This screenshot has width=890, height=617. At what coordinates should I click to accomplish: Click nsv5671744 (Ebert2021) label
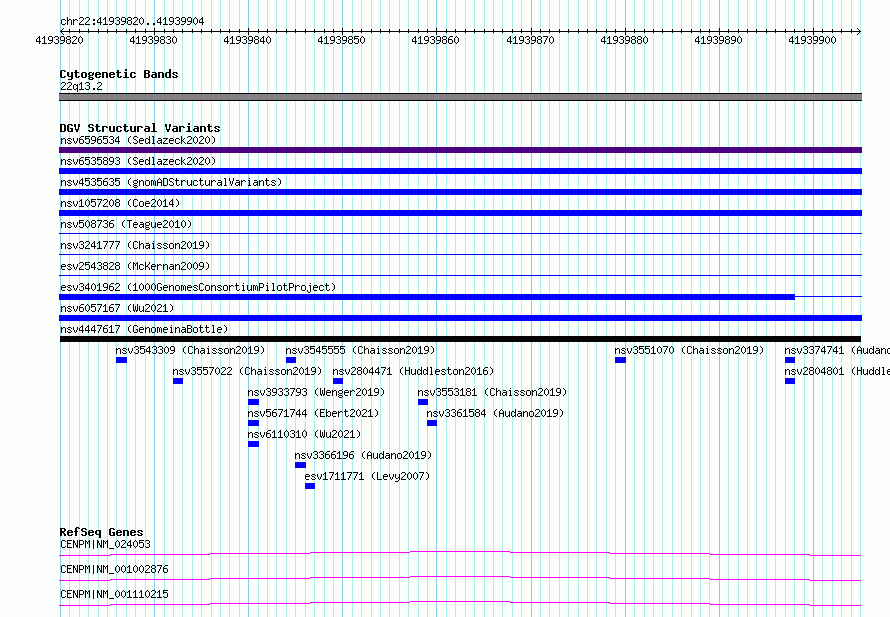[313, 413]
